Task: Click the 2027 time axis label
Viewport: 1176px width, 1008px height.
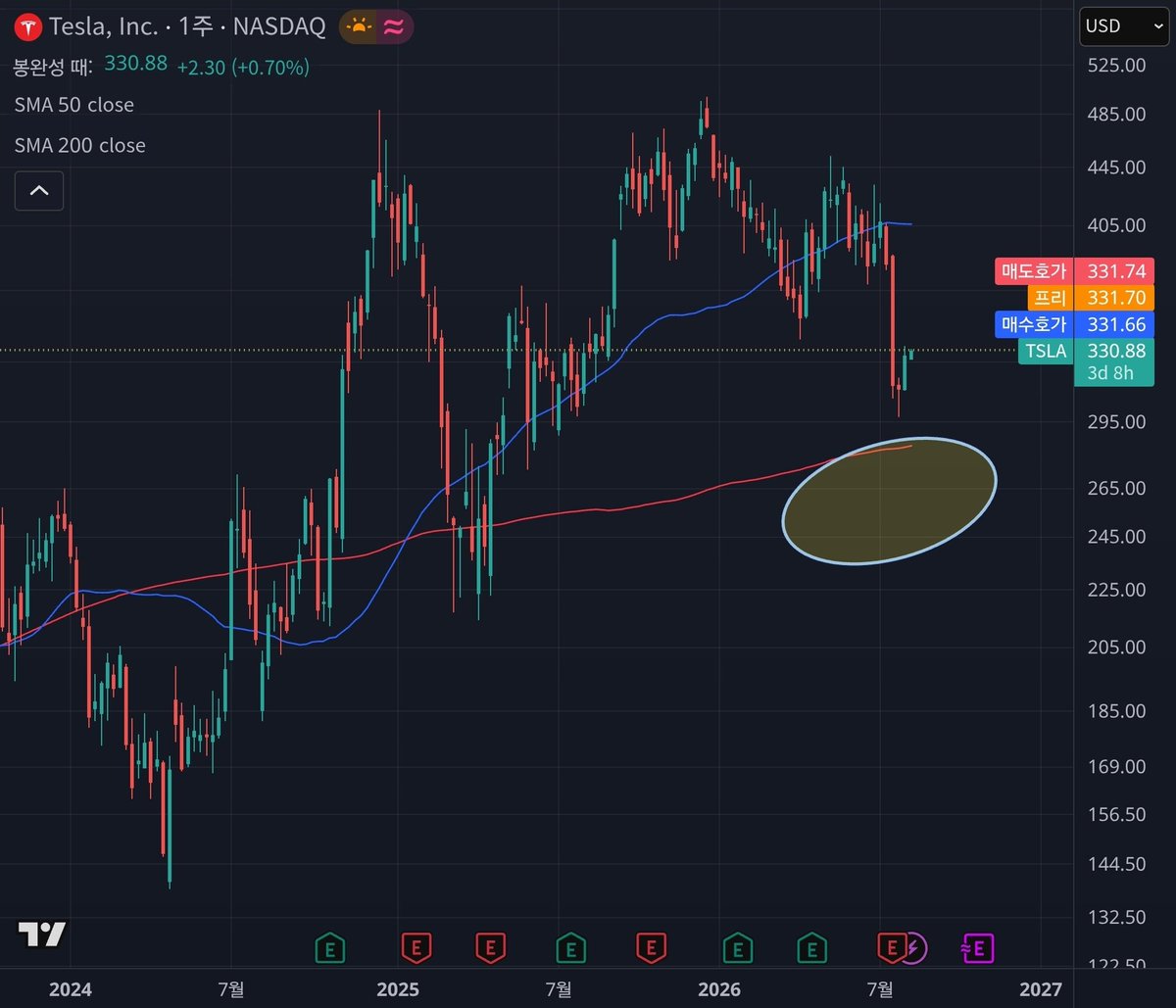Action: point(1040,989)
